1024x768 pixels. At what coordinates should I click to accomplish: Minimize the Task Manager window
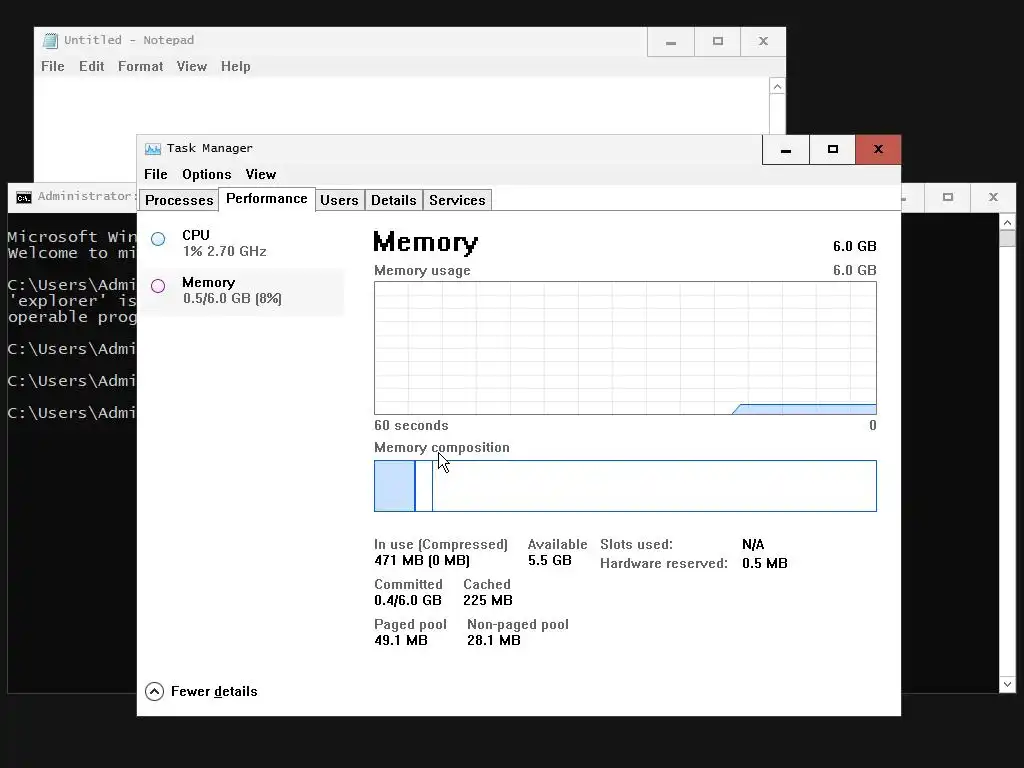tap(786, 150)
